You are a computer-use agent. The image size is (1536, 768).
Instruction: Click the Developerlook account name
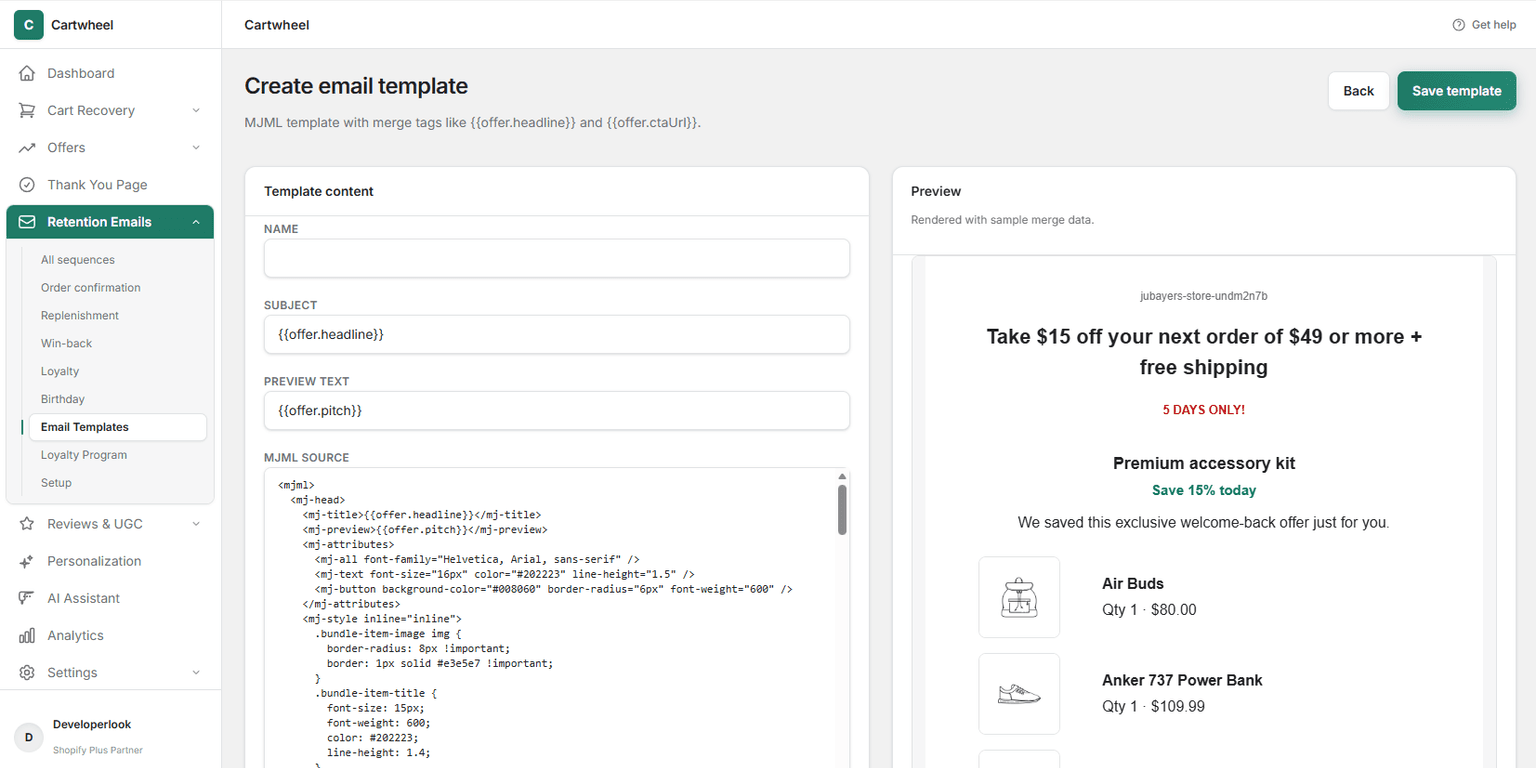click(x=92, y=724)
